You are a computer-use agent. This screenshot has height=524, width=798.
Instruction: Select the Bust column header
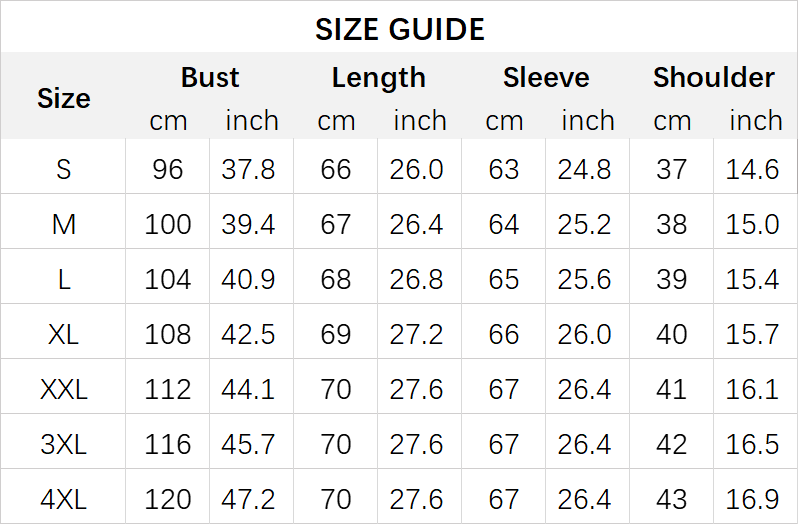click(x=210, y=78)
